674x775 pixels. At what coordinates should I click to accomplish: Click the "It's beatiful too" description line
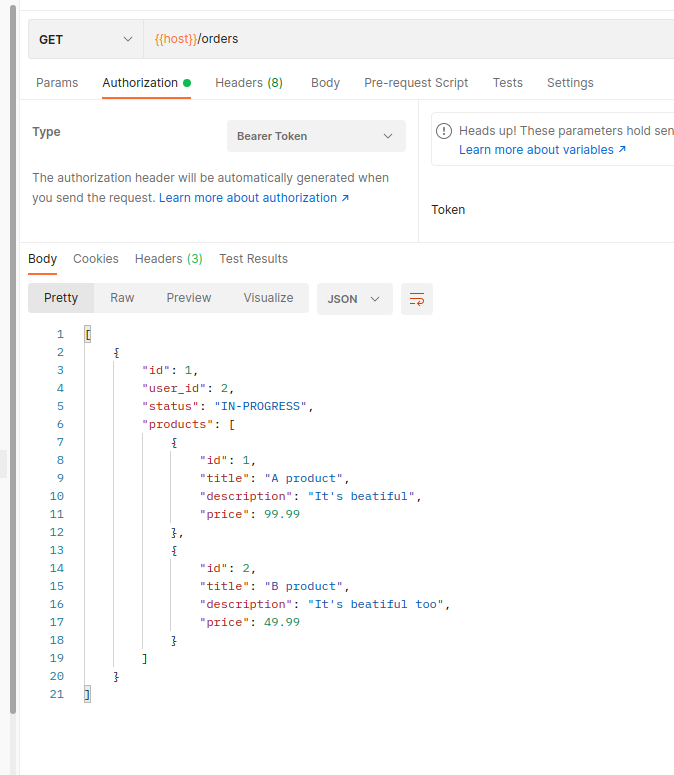(x=325, y=604)
